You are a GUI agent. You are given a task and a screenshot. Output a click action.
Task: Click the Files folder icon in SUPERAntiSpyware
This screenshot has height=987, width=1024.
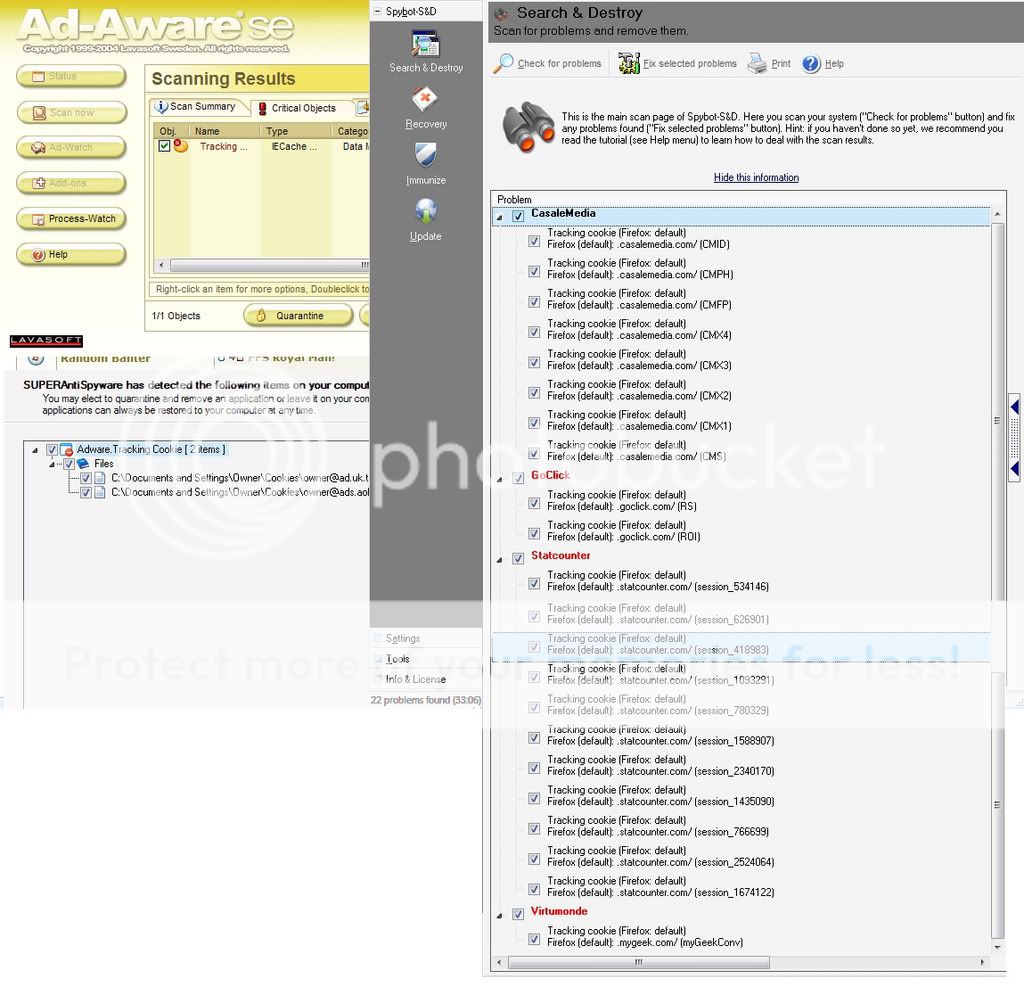pos(83,464)
